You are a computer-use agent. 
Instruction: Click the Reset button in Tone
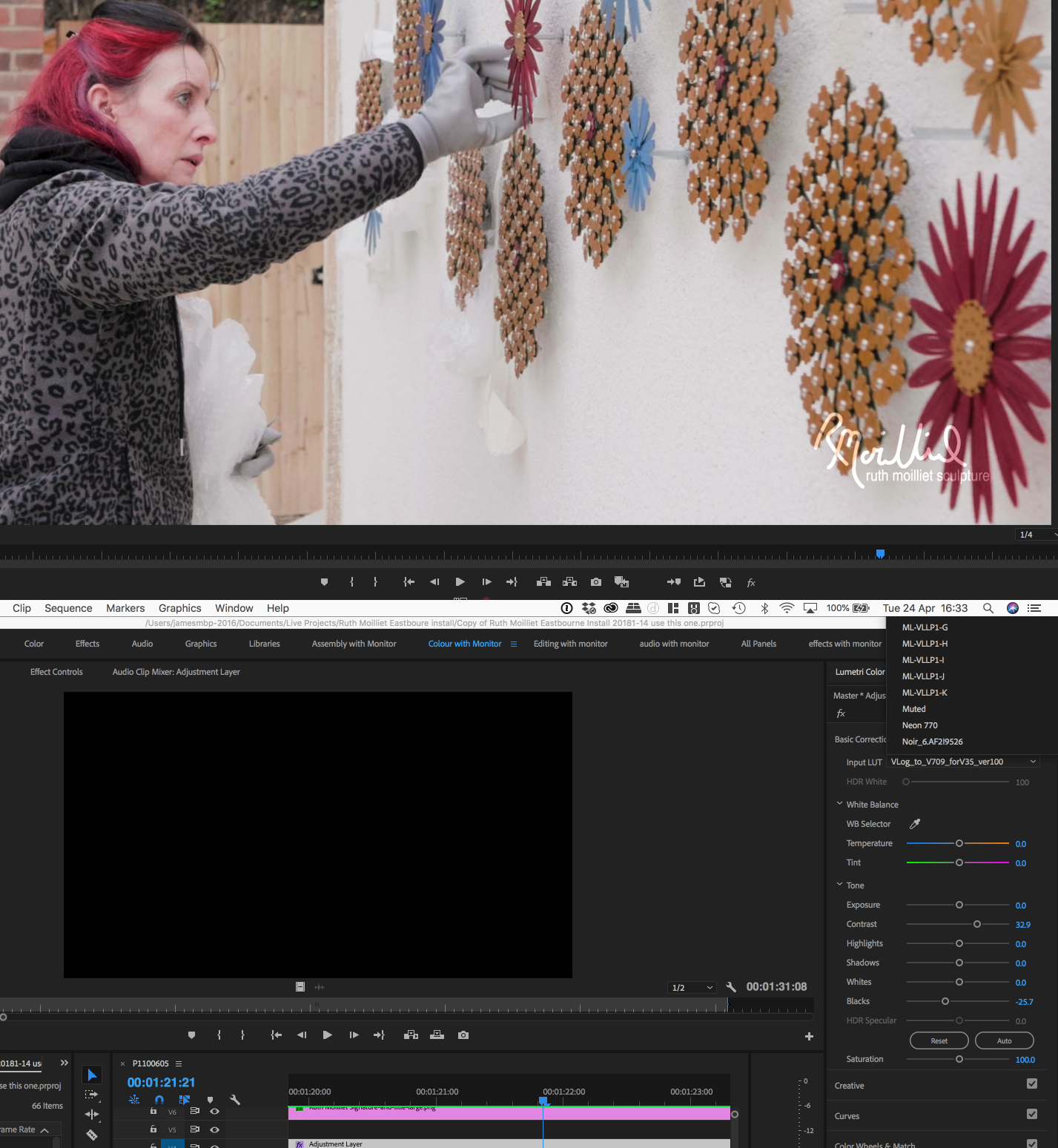[x=939, y=1040]
